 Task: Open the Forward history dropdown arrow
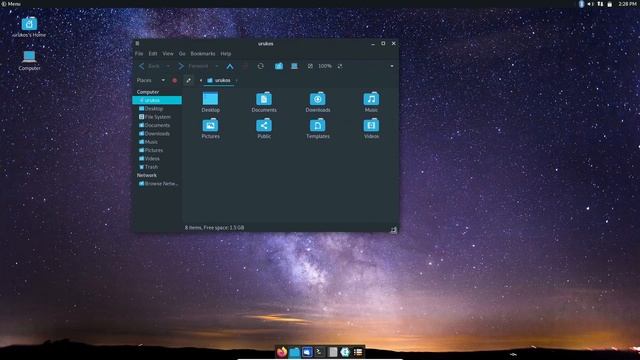pos(216,66)
